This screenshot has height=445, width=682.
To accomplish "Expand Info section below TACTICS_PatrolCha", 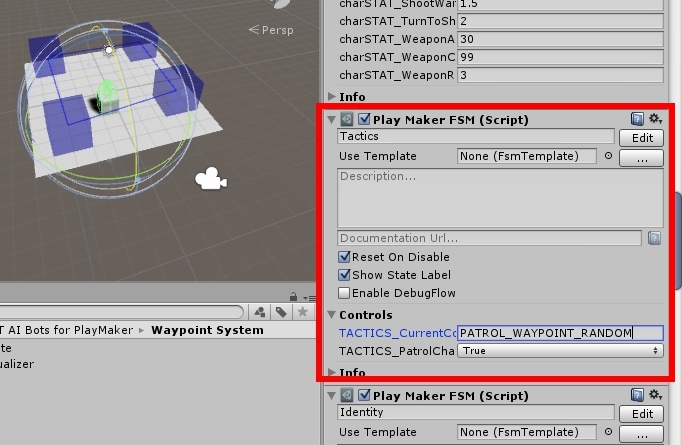I will coord(331,372).
